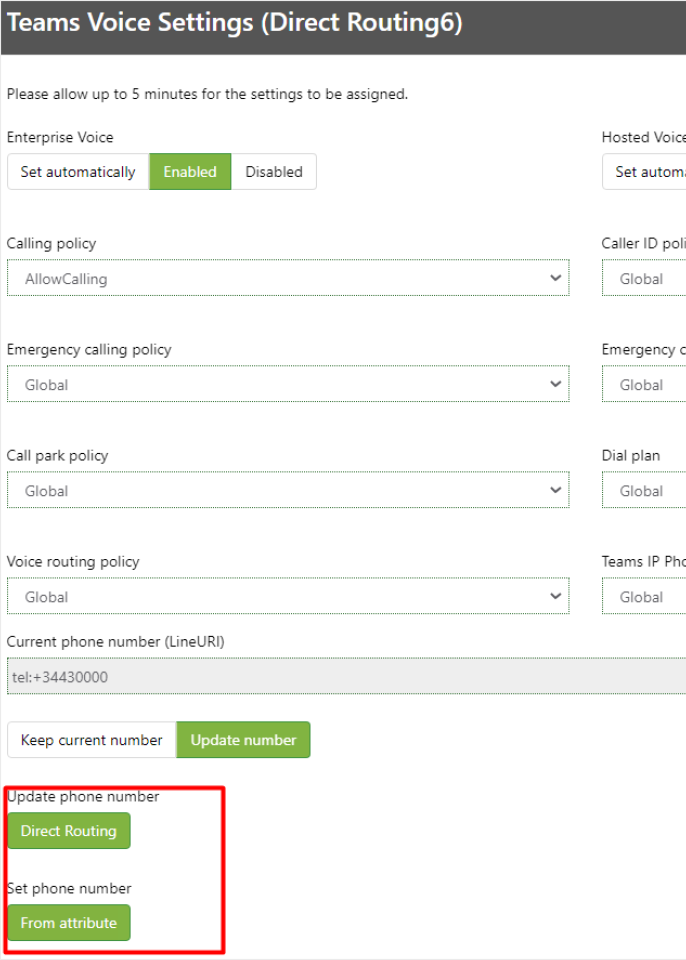Click the Set phone number label
686x960 pixels.
click(x=69, y=888)
